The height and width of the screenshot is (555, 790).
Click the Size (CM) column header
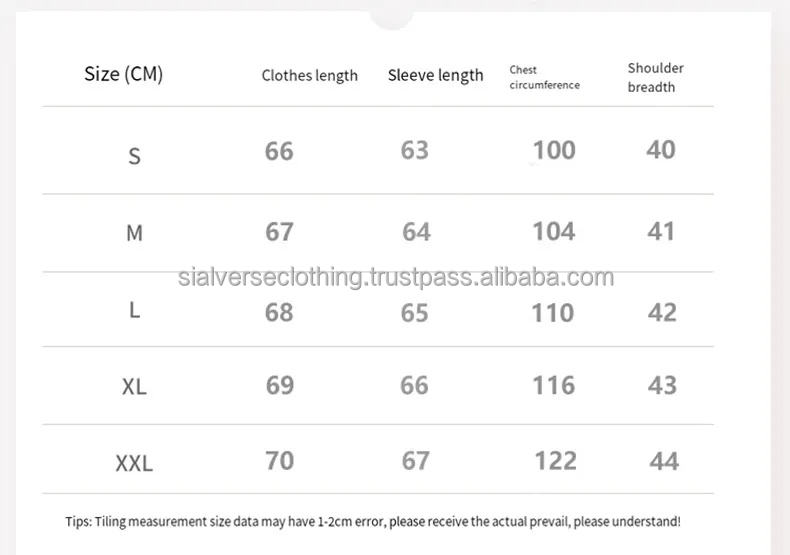[123, 73]
